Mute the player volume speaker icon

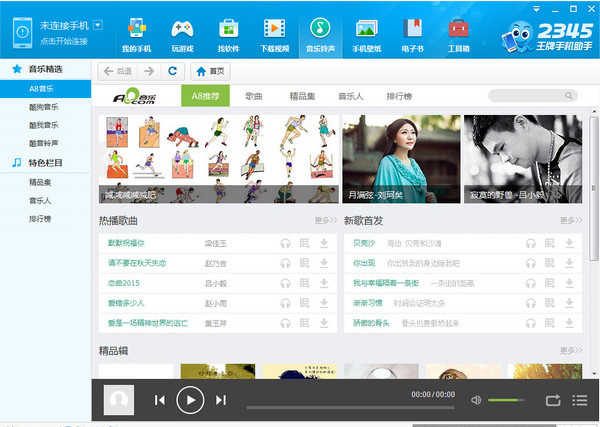coord(476,400)
